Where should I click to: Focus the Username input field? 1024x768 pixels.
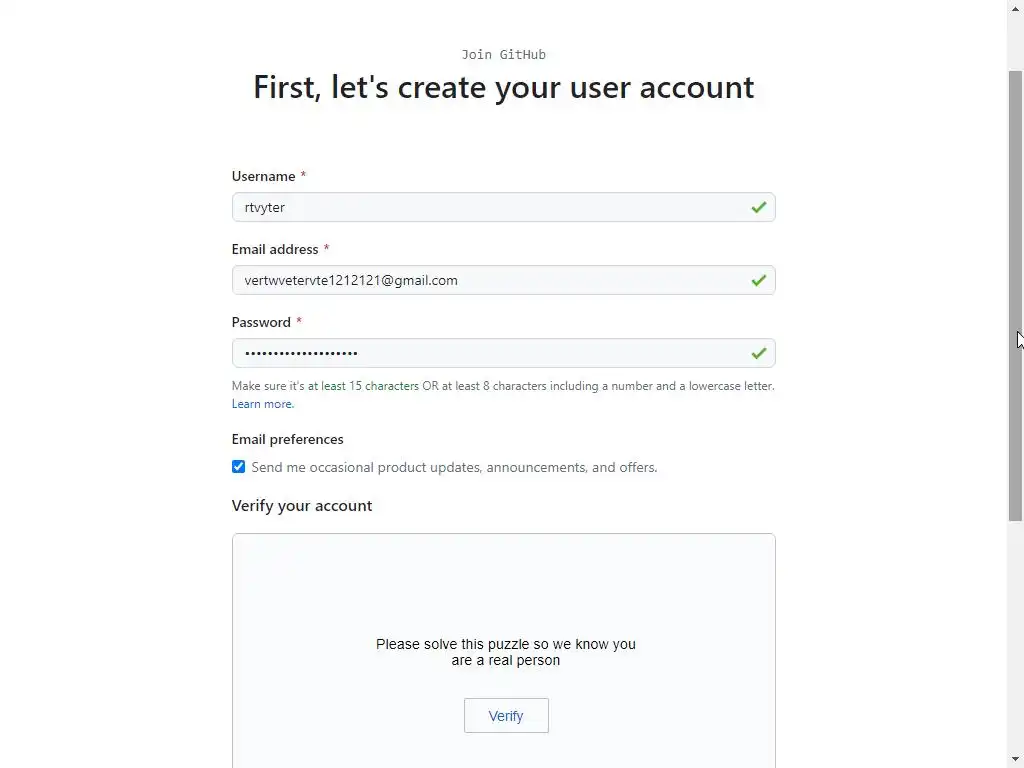490,207
